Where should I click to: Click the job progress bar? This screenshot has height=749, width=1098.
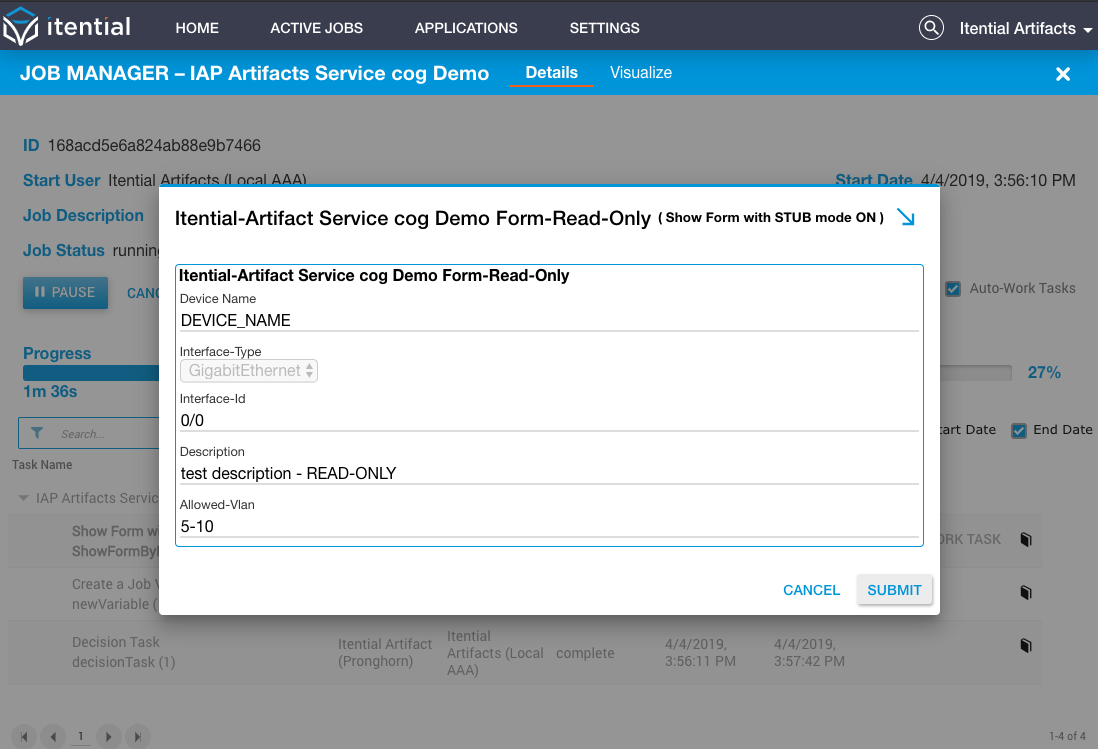(517, 372)
